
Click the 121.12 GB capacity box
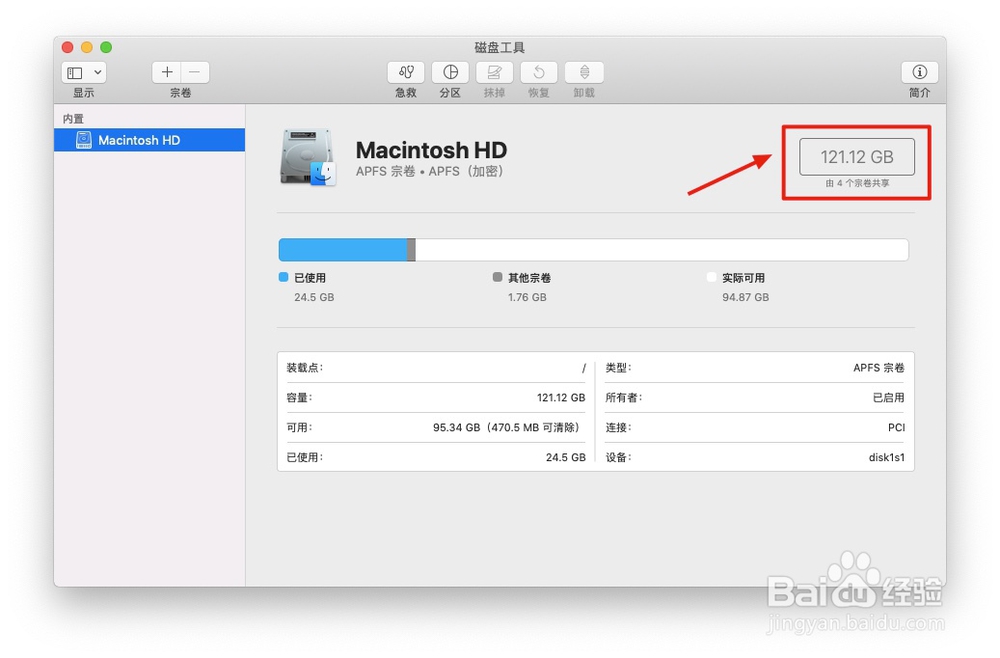[x=857, y=157]
